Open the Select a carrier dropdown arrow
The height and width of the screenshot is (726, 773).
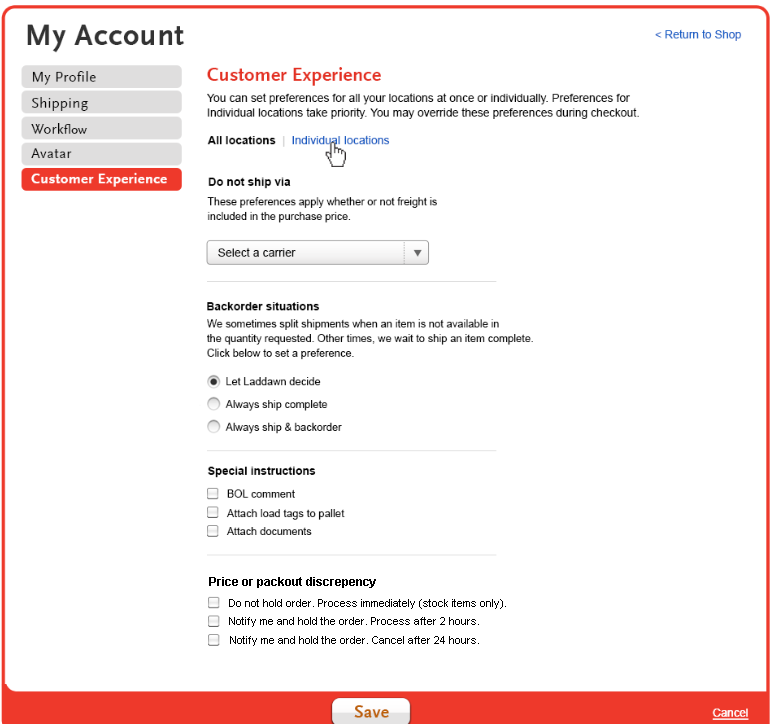pos(417,253)
